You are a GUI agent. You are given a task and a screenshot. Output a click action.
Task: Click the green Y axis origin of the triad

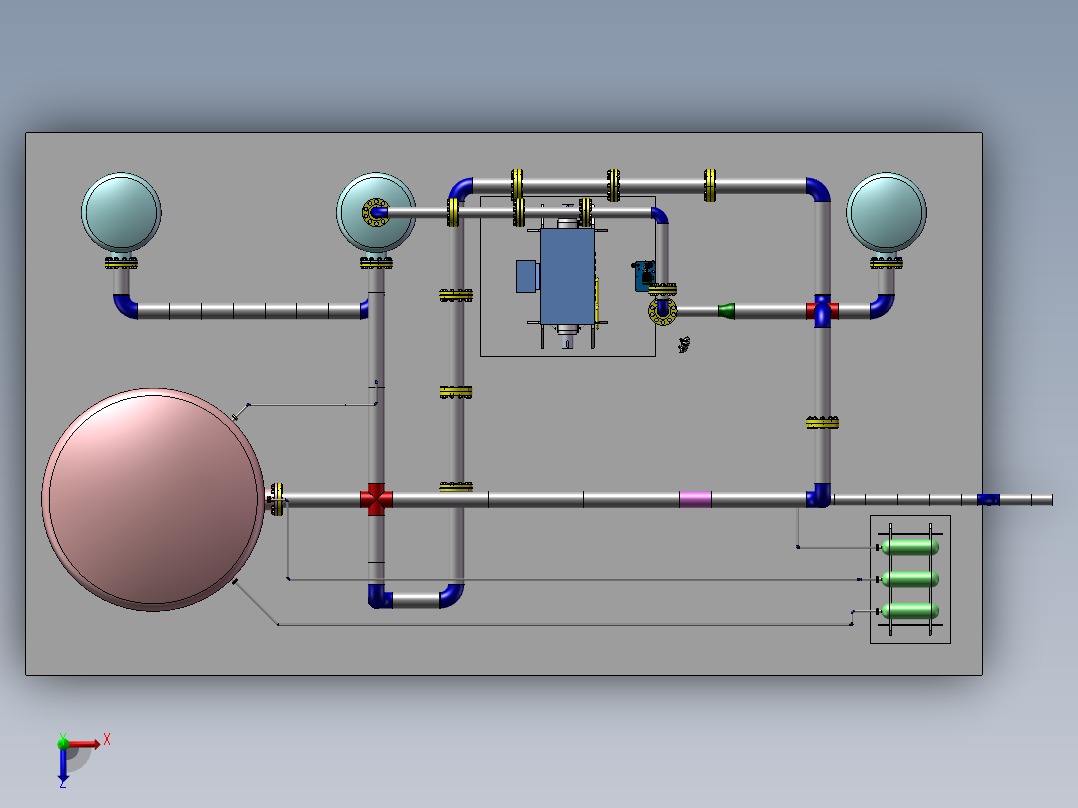[63, 743]
